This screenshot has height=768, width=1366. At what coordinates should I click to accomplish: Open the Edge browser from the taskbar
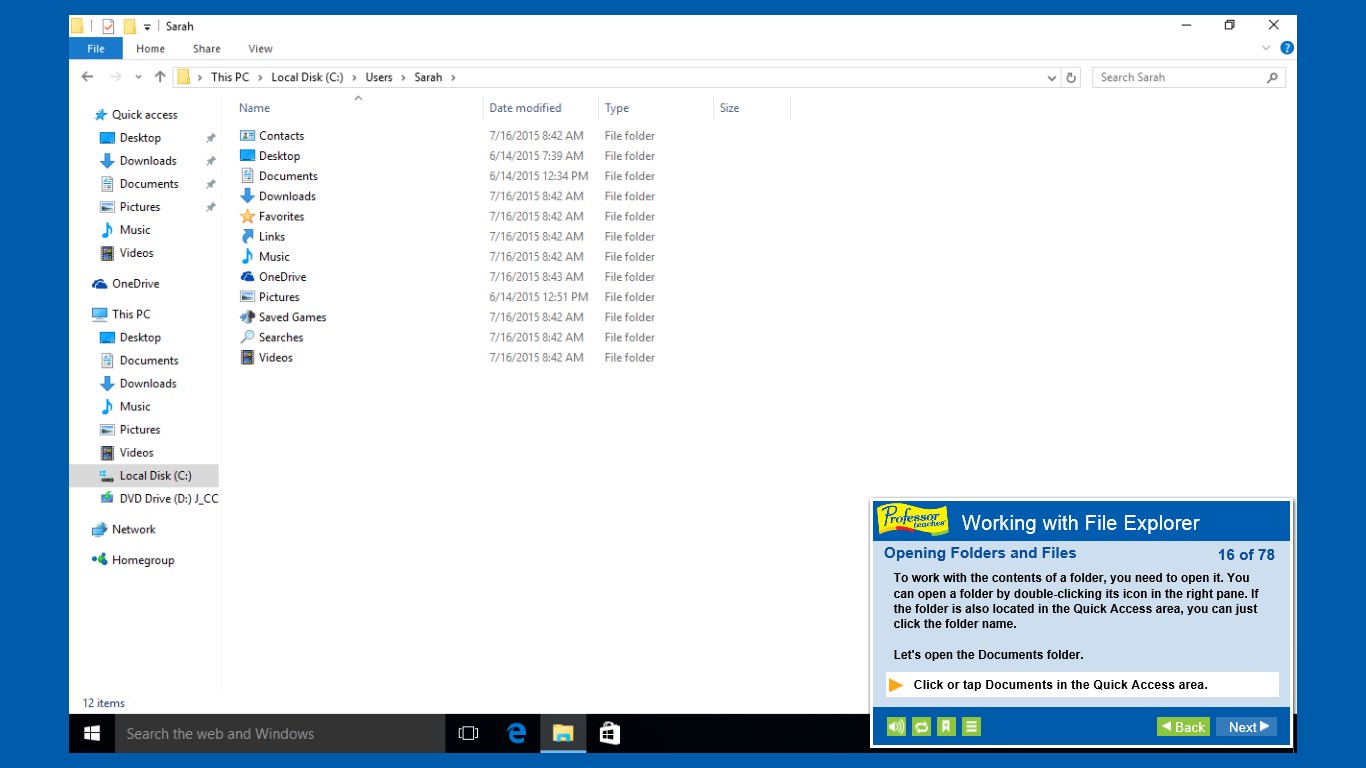516,733
